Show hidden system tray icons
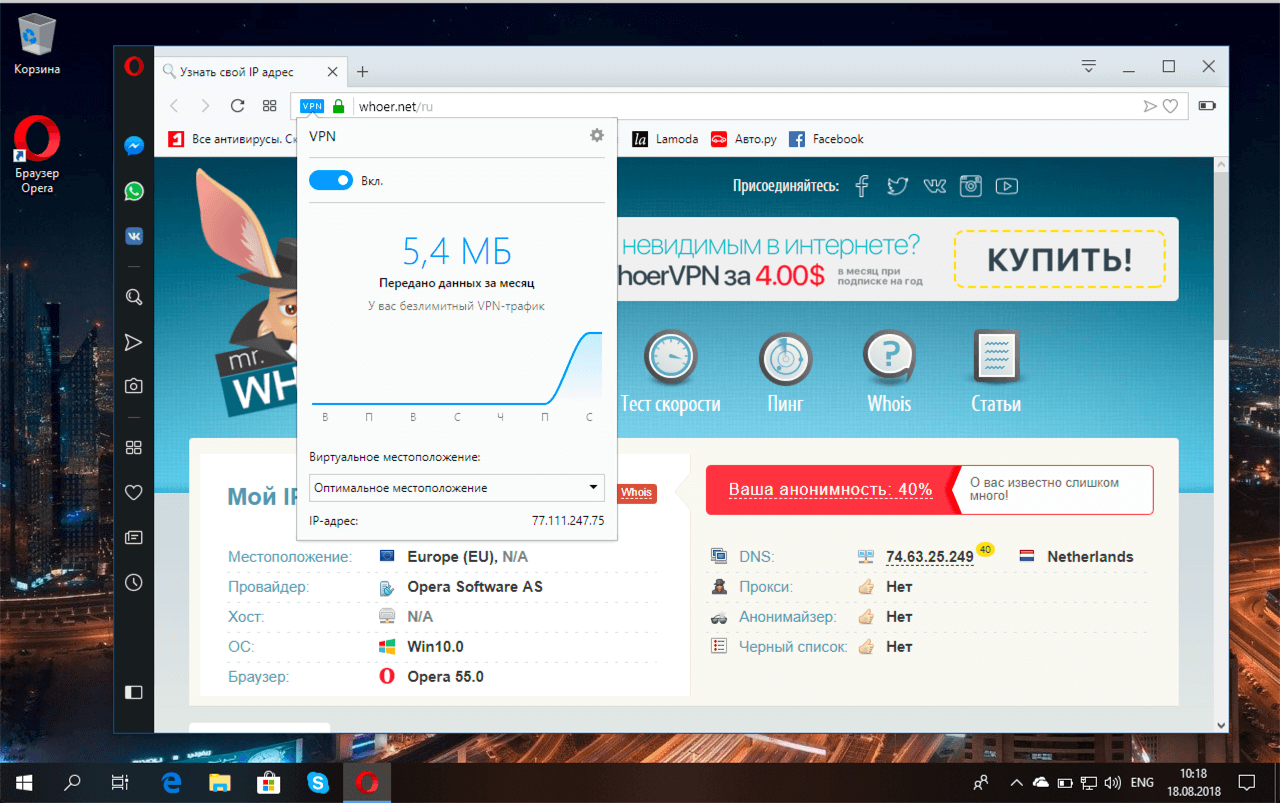Screen dimensions: 1280x803 [x=1017, y=782]
